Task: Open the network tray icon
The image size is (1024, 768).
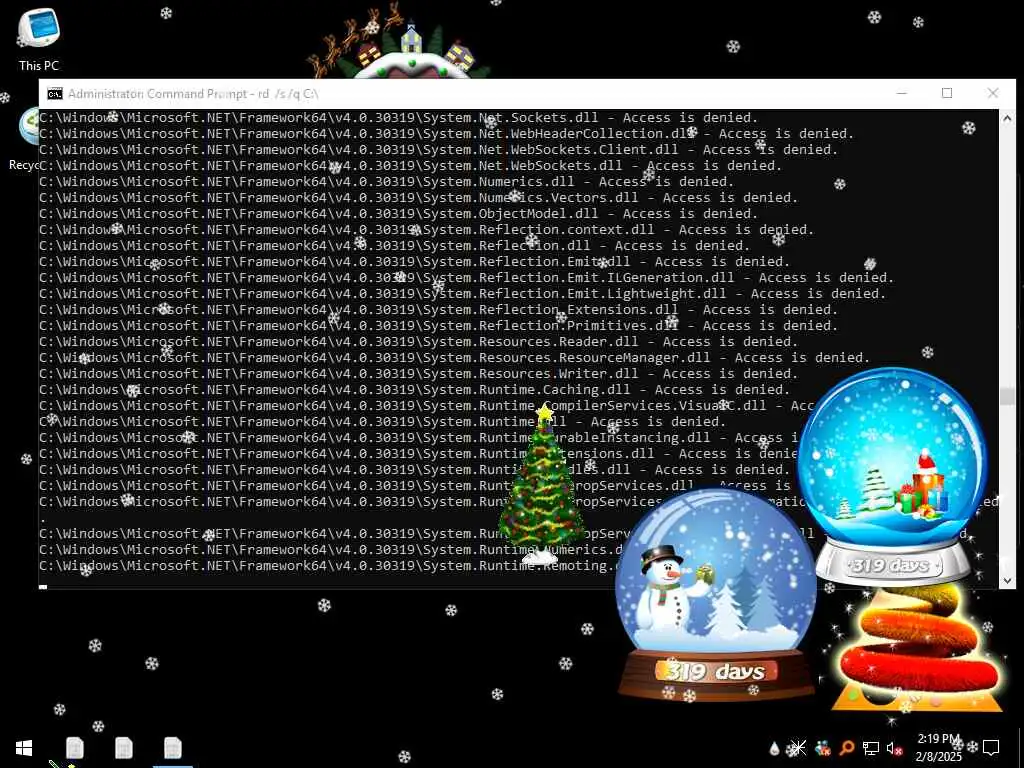Action: coord(871,748)
